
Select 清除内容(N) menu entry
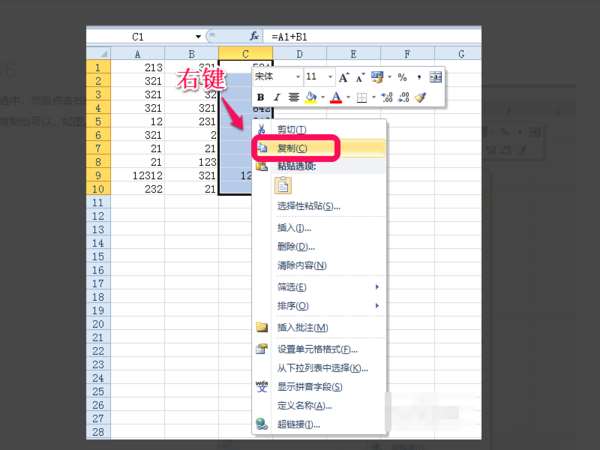tap(319, 266)
